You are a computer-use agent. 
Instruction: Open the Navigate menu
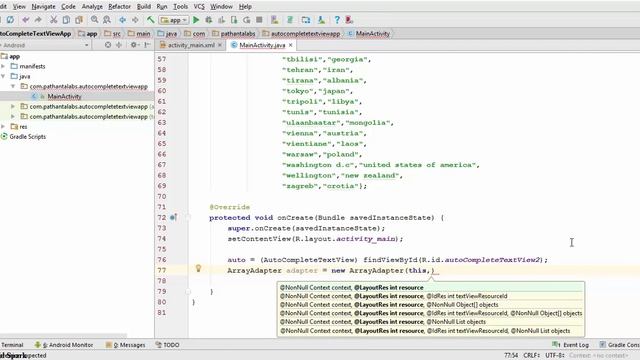pos(43,7)
